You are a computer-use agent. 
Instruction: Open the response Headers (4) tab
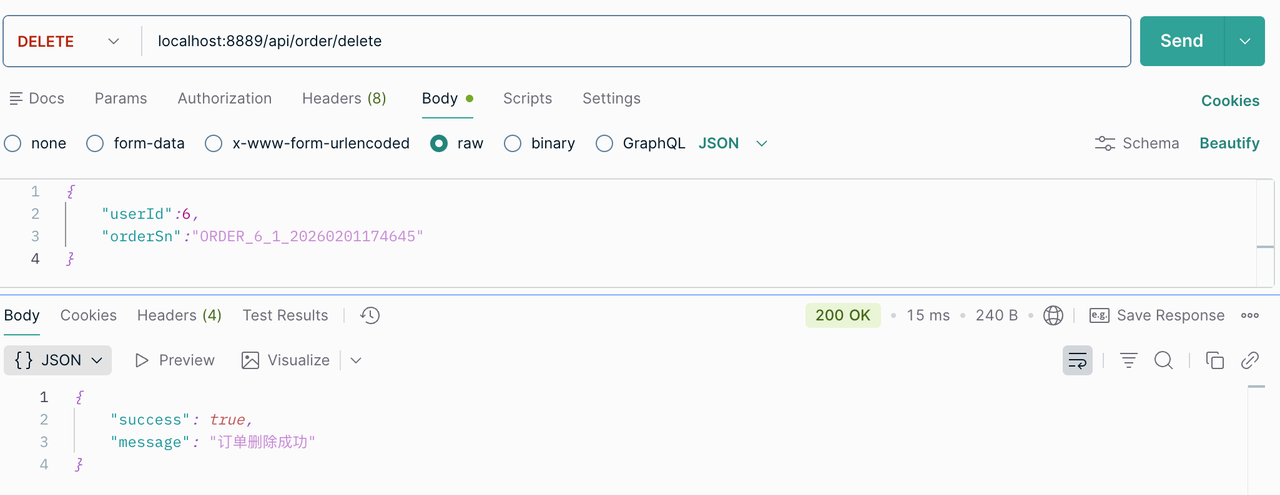tap(180, 315)
